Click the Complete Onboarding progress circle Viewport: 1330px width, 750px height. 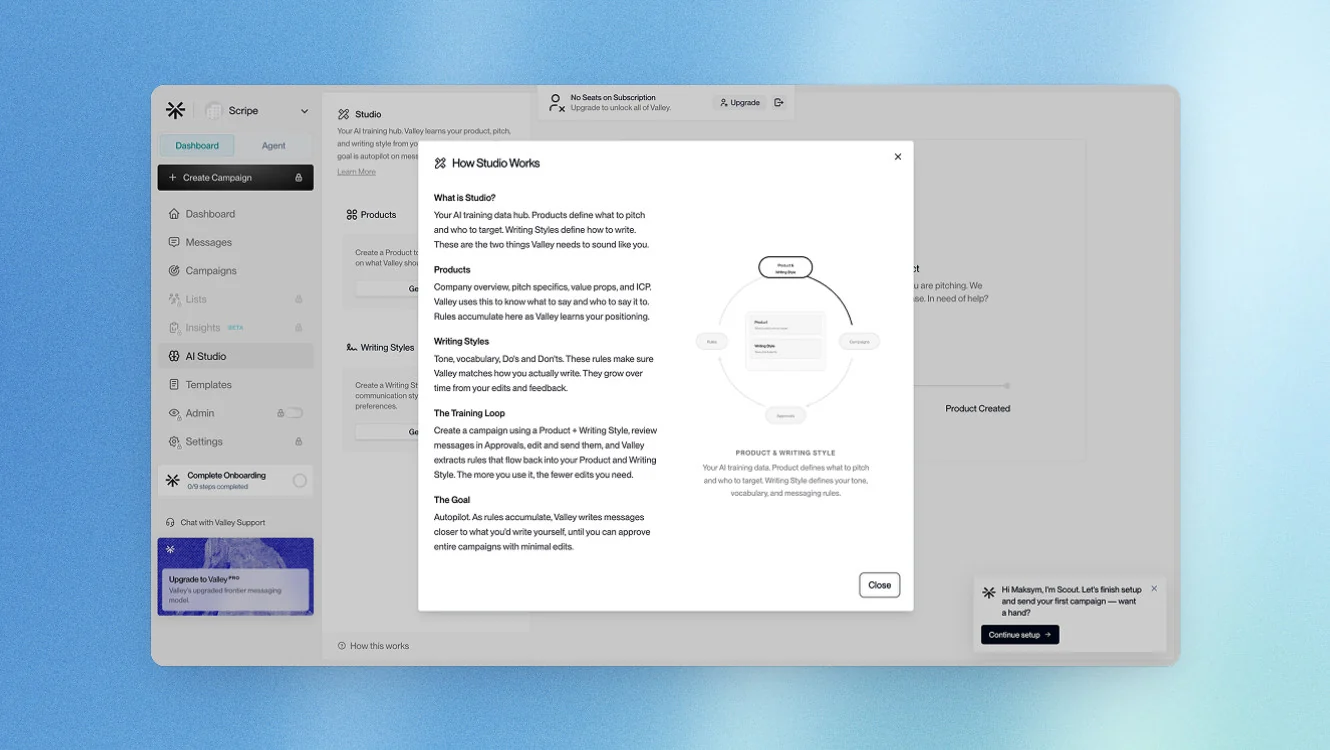click(x=299, y=481)
